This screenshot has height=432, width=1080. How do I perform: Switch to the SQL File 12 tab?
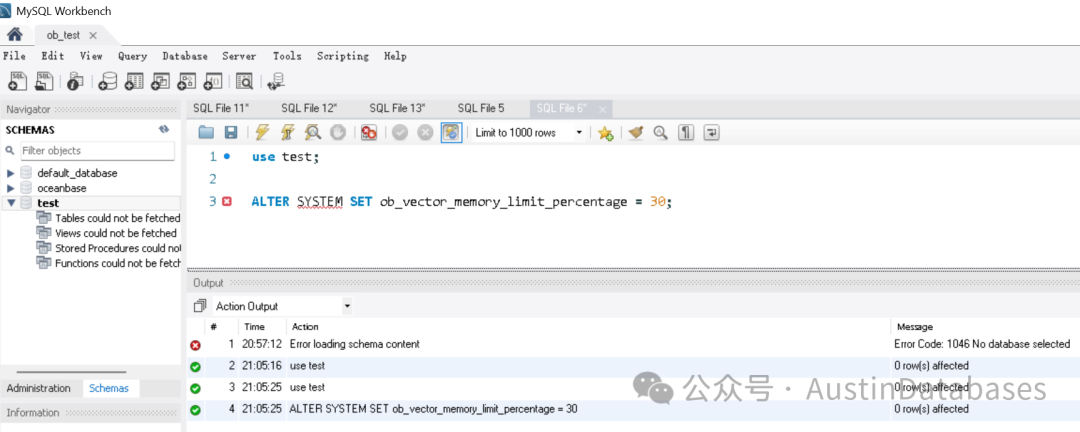point(309,108)
